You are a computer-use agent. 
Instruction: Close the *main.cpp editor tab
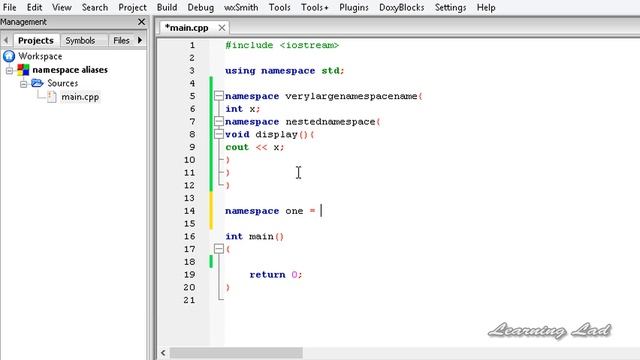222,28
